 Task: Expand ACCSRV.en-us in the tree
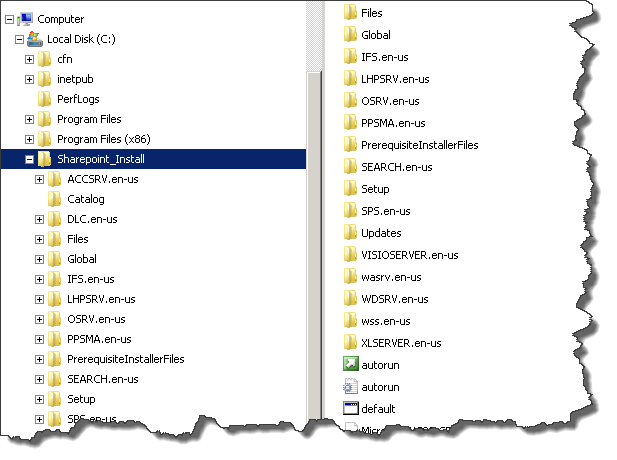(39, 179)
